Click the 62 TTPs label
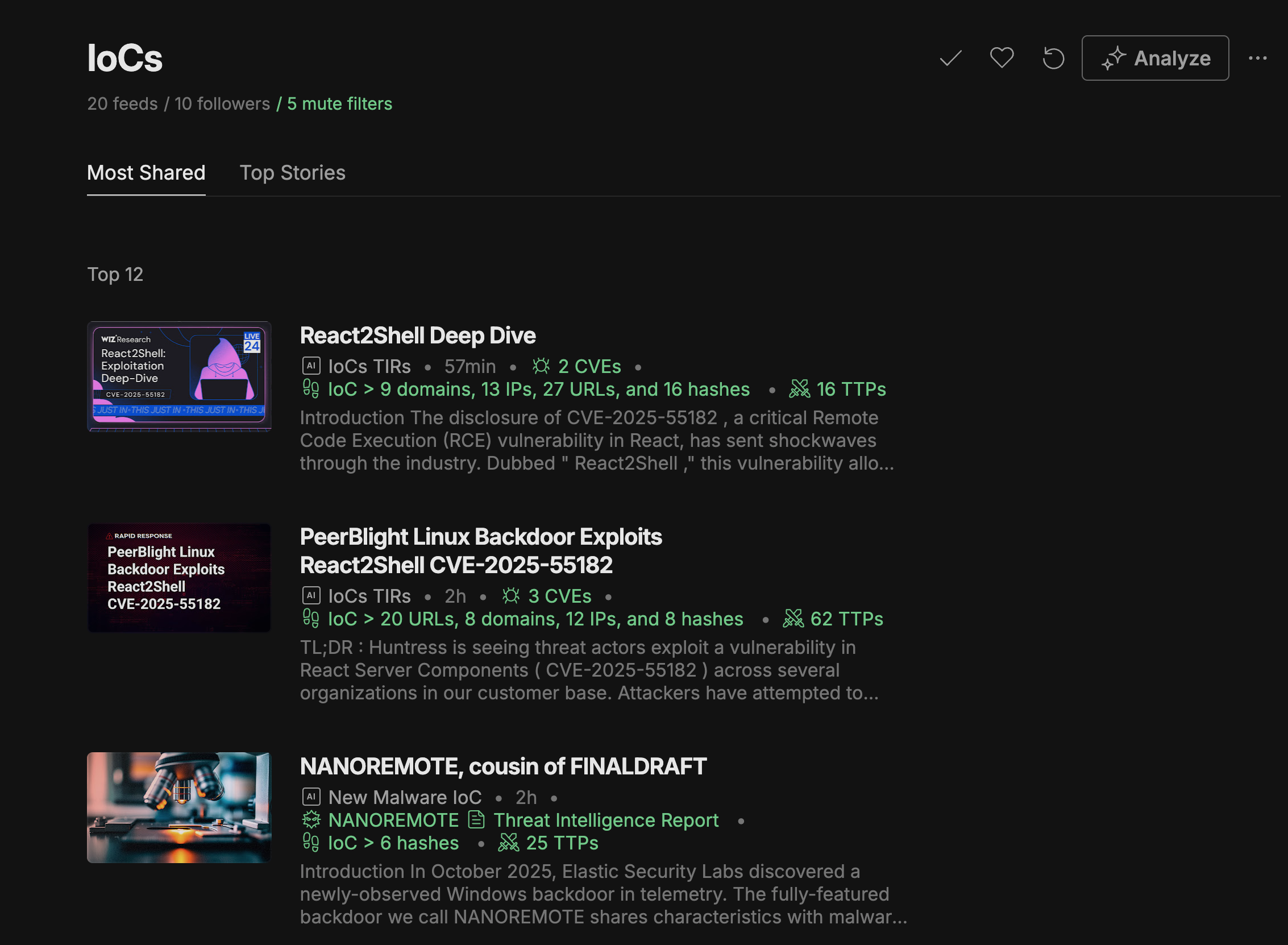Screen dimensions: 1288x945 click(846, 619)
